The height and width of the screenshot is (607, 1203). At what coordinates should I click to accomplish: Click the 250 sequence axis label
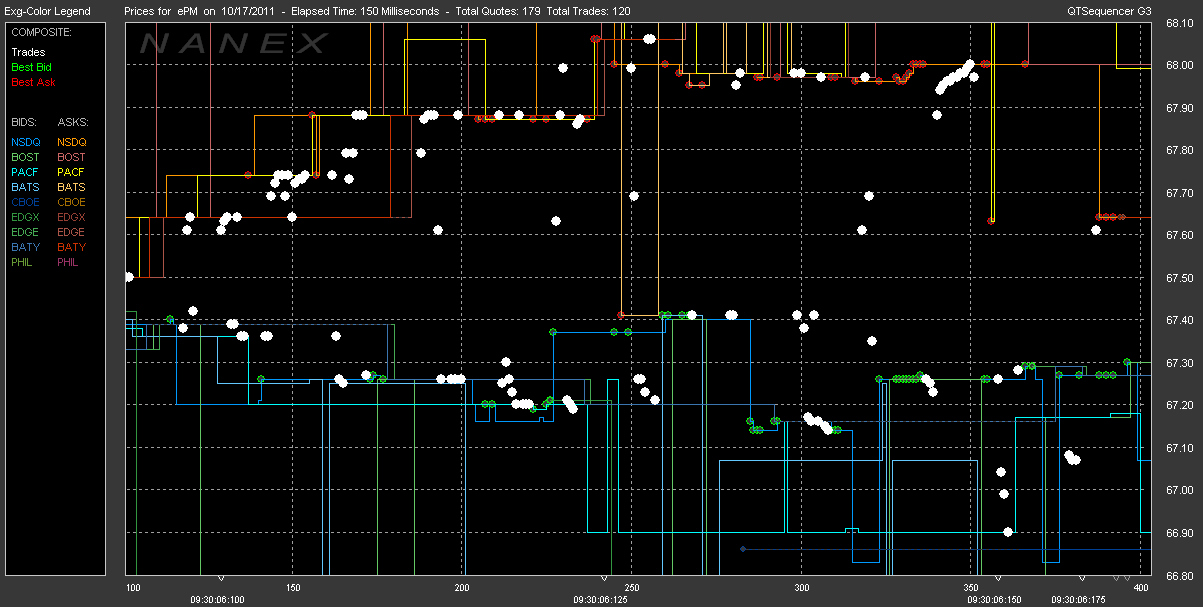(631, 587)
